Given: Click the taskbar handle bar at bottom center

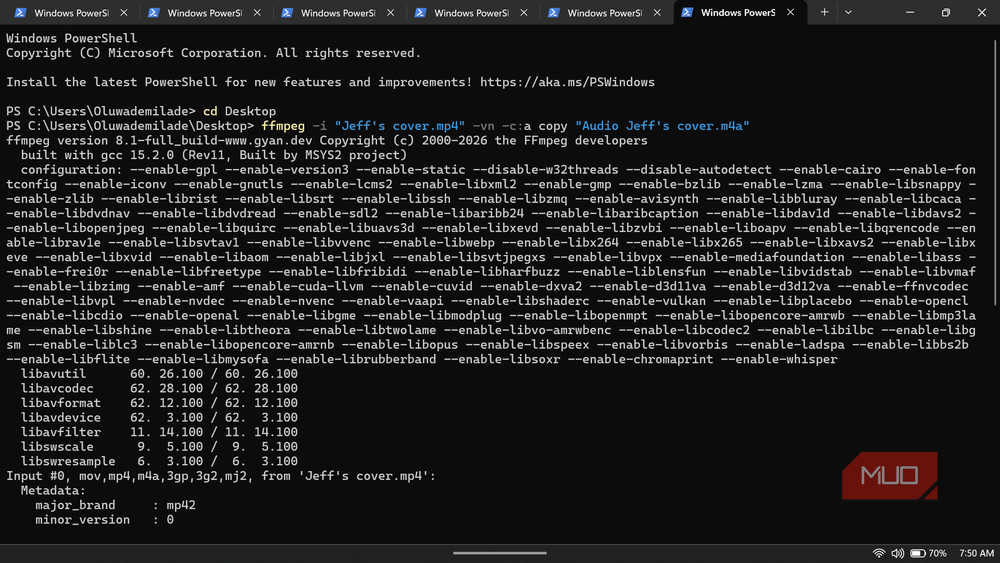Looking at the screenshot, I should [499, 553].
